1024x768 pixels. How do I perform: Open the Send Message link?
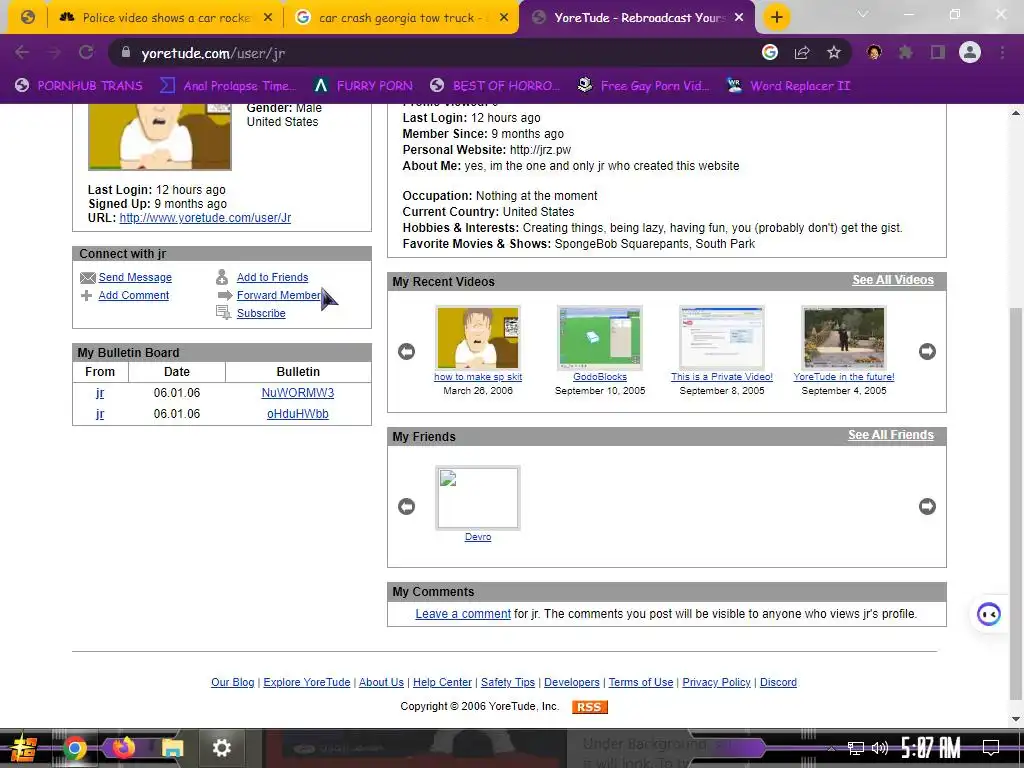135,278
